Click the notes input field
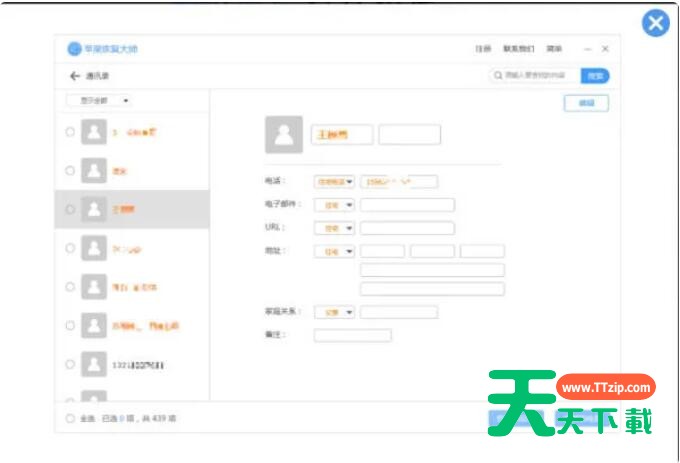 click(353, 335)
